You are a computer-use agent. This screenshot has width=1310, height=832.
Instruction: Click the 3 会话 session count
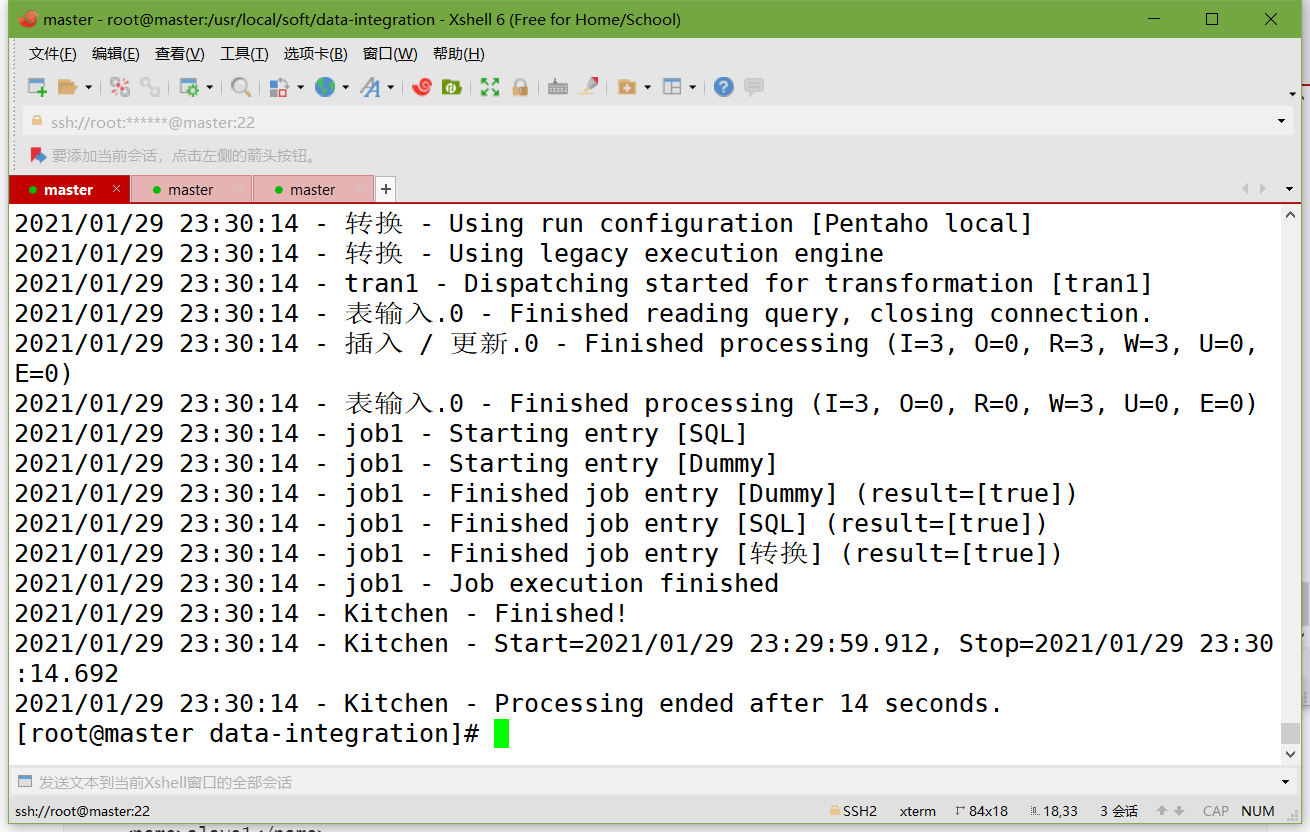pyautogui.click(x=1119, y=811)
